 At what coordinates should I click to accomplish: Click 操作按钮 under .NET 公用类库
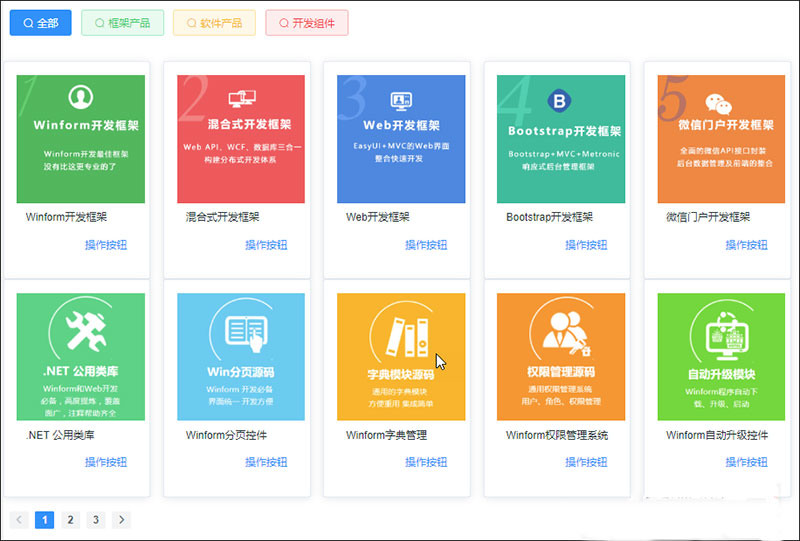tap(106, 462)
